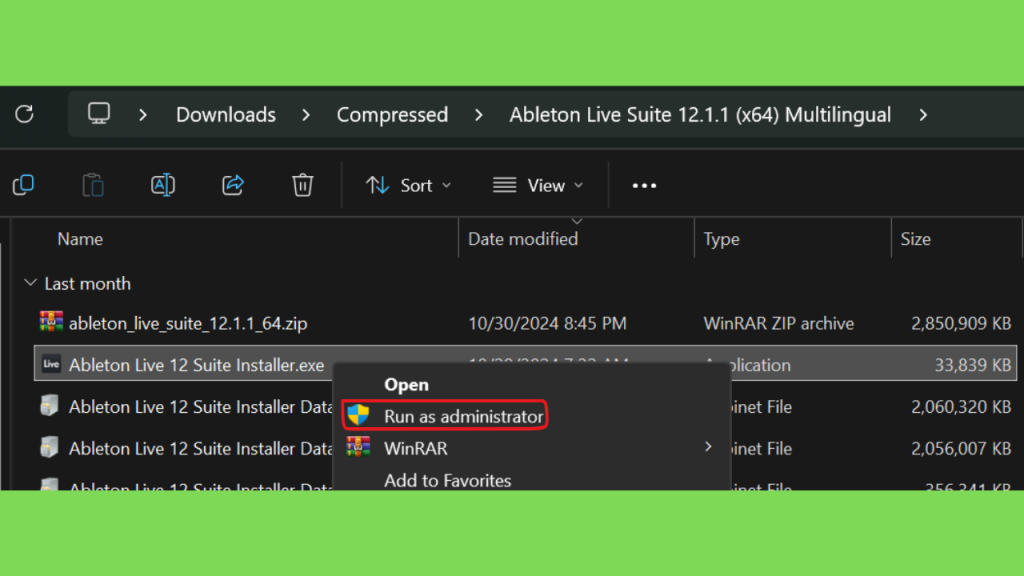The width and height of the screenshot is (1024, 576).
Task: Collapse the Last month group
Action: click(x=30, y=283)
